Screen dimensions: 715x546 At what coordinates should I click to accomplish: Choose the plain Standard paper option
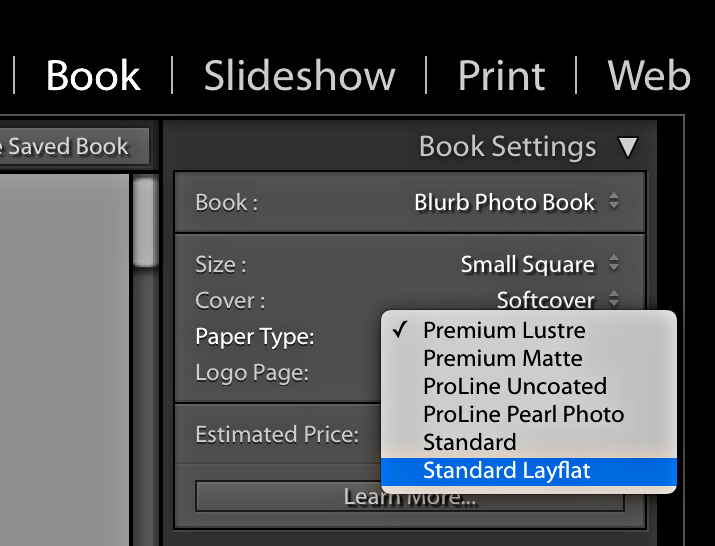click(469, 442)
